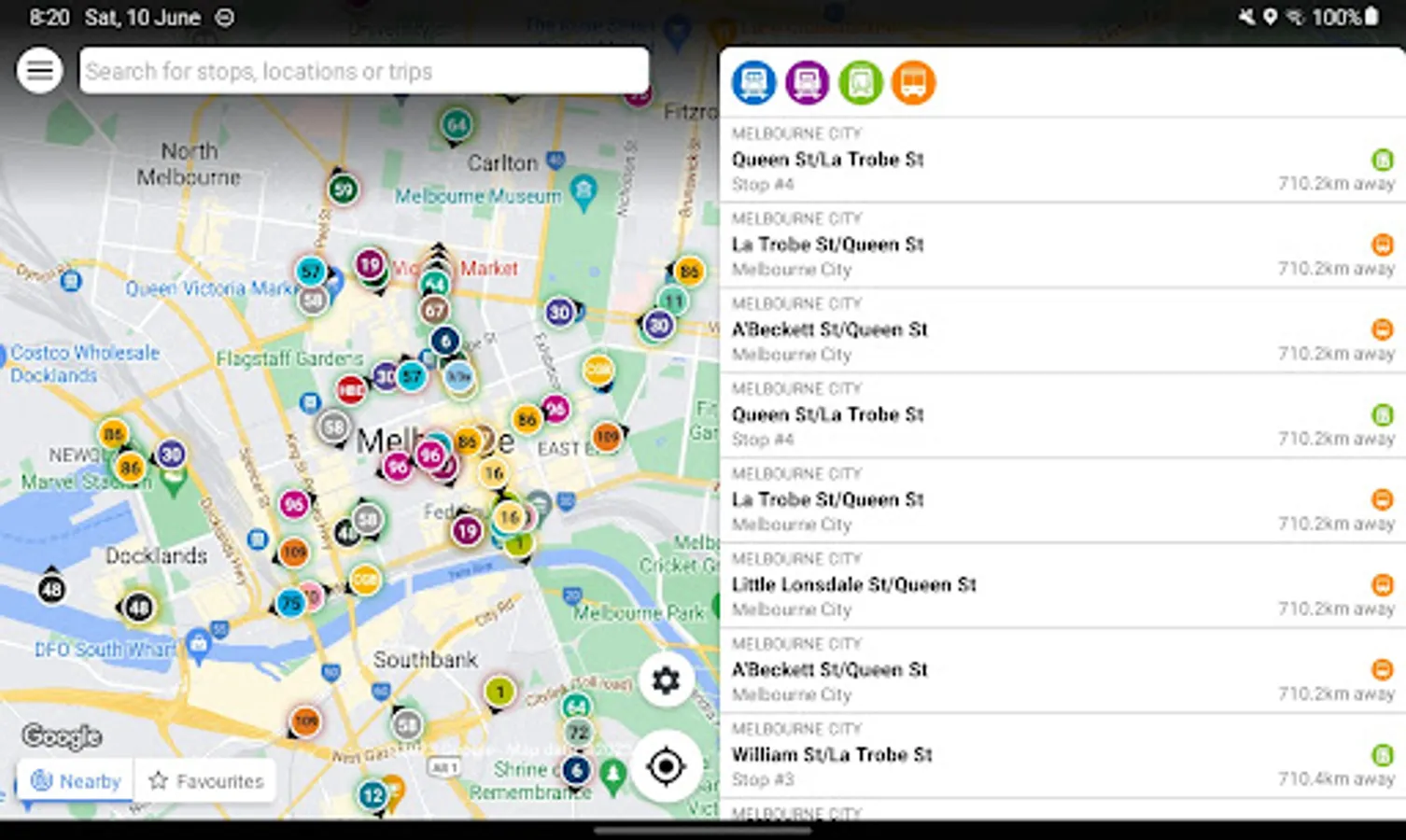Image resolution: width=1406 pixels, height=840 pixels.
Task: Tap the red stop marker beside Flagstaff Gardens
Action: [x=351, y=389]
